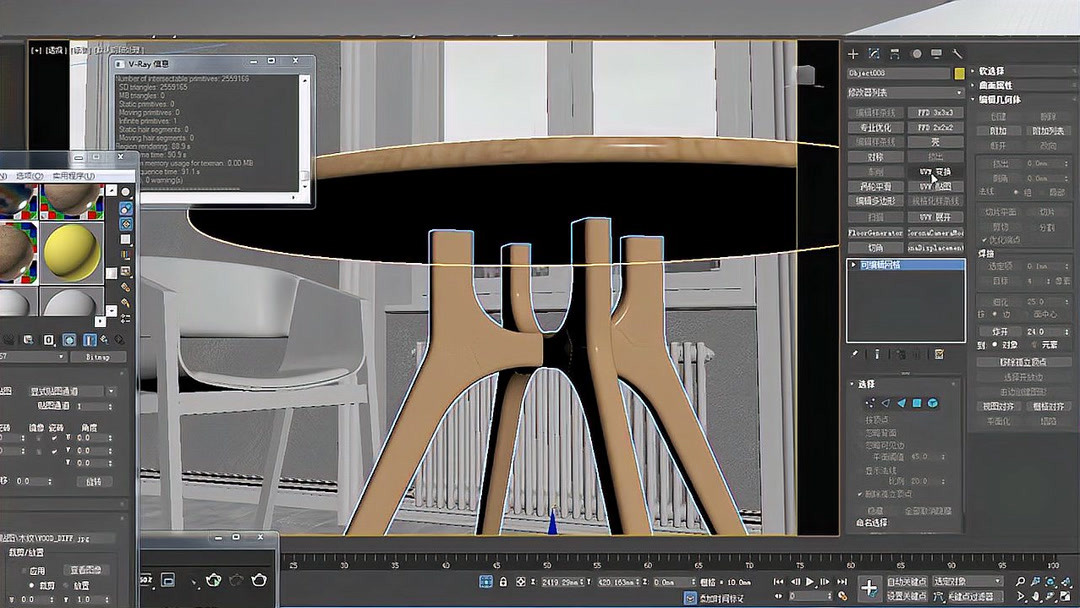Screen dimensions: 1080x608
Task: Open the 选定对象 selection filter dropdown
Action: pyautogui.click(x=999, y=580)
